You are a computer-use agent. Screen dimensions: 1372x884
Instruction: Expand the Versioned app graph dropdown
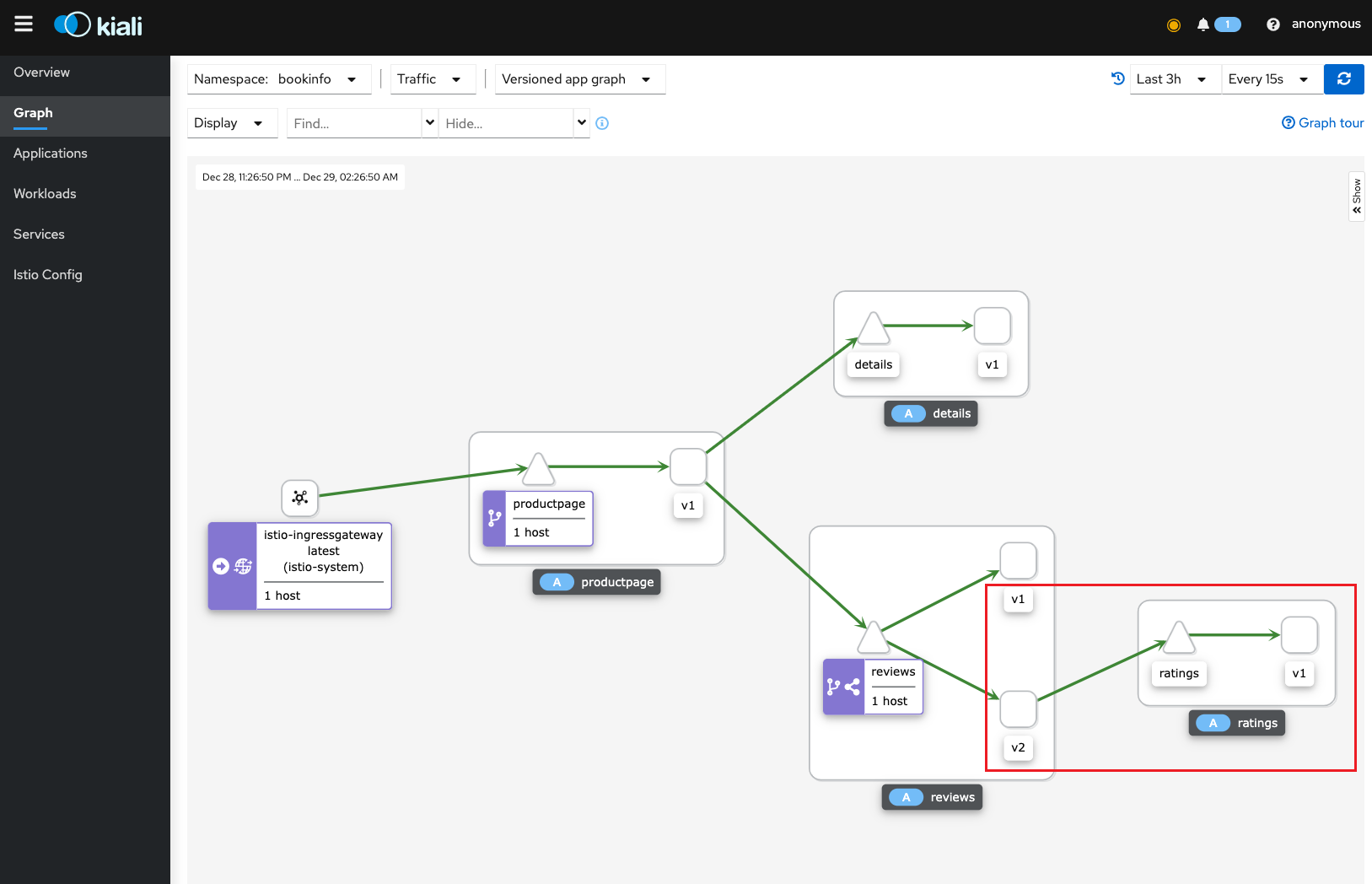click(x=578, y=79)
